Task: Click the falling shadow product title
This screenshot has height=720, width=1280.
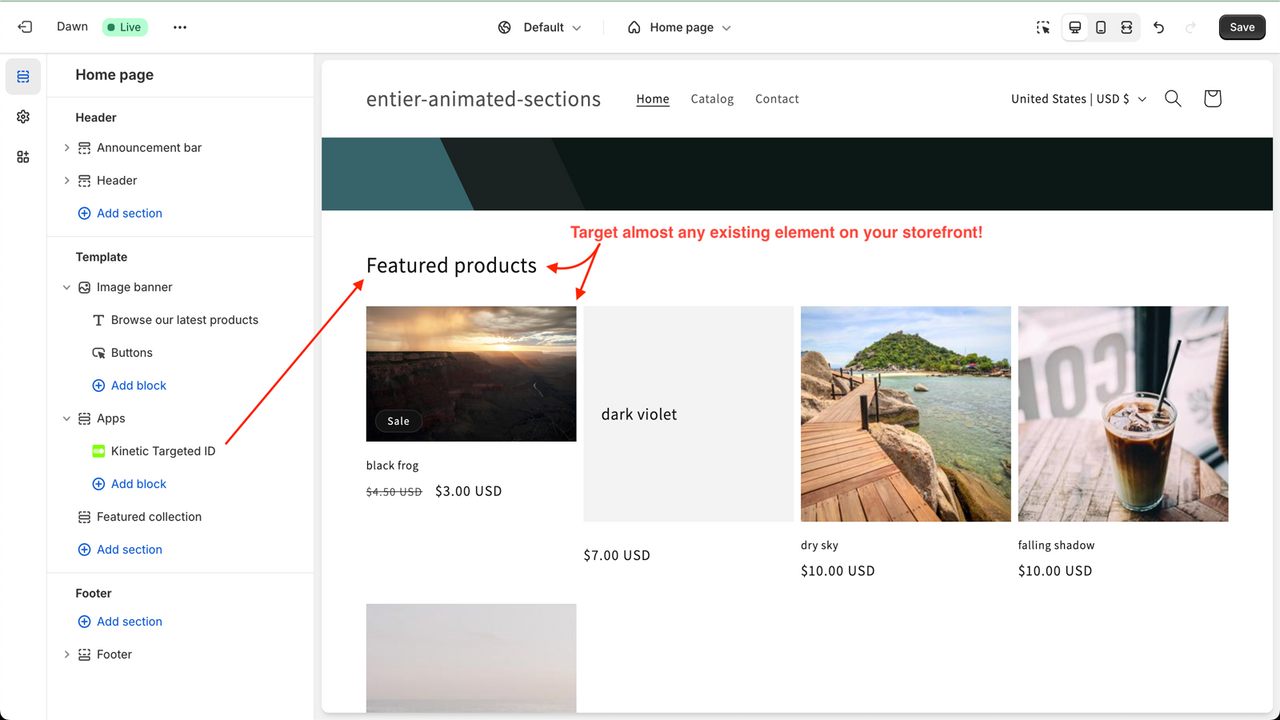Action: tap(1056, 546)
